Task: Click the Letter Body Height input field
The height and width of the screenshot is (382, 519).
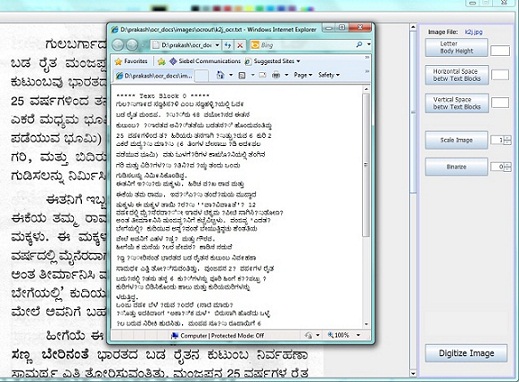Action: click(x=500, y=51)
